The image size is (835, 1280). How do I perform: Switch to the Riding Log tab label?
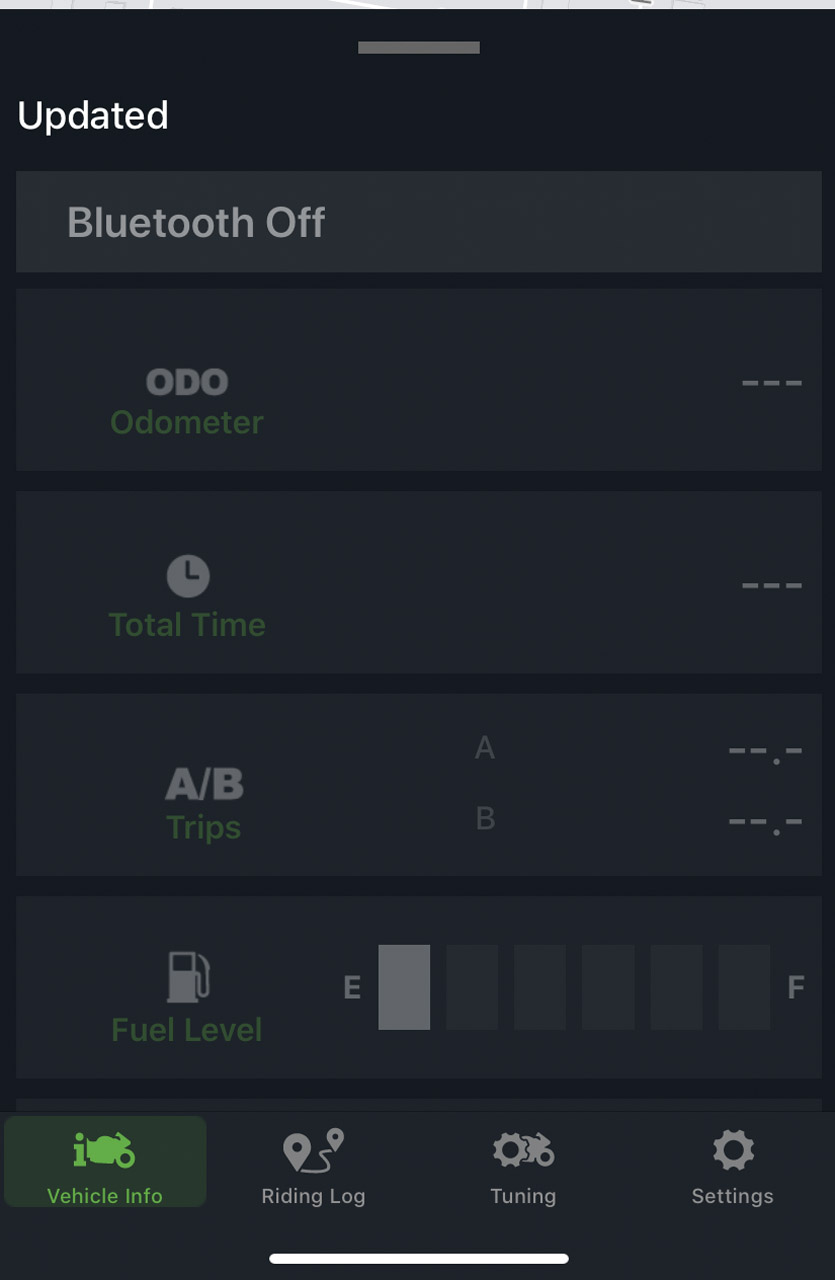[x=313, y=1196]
